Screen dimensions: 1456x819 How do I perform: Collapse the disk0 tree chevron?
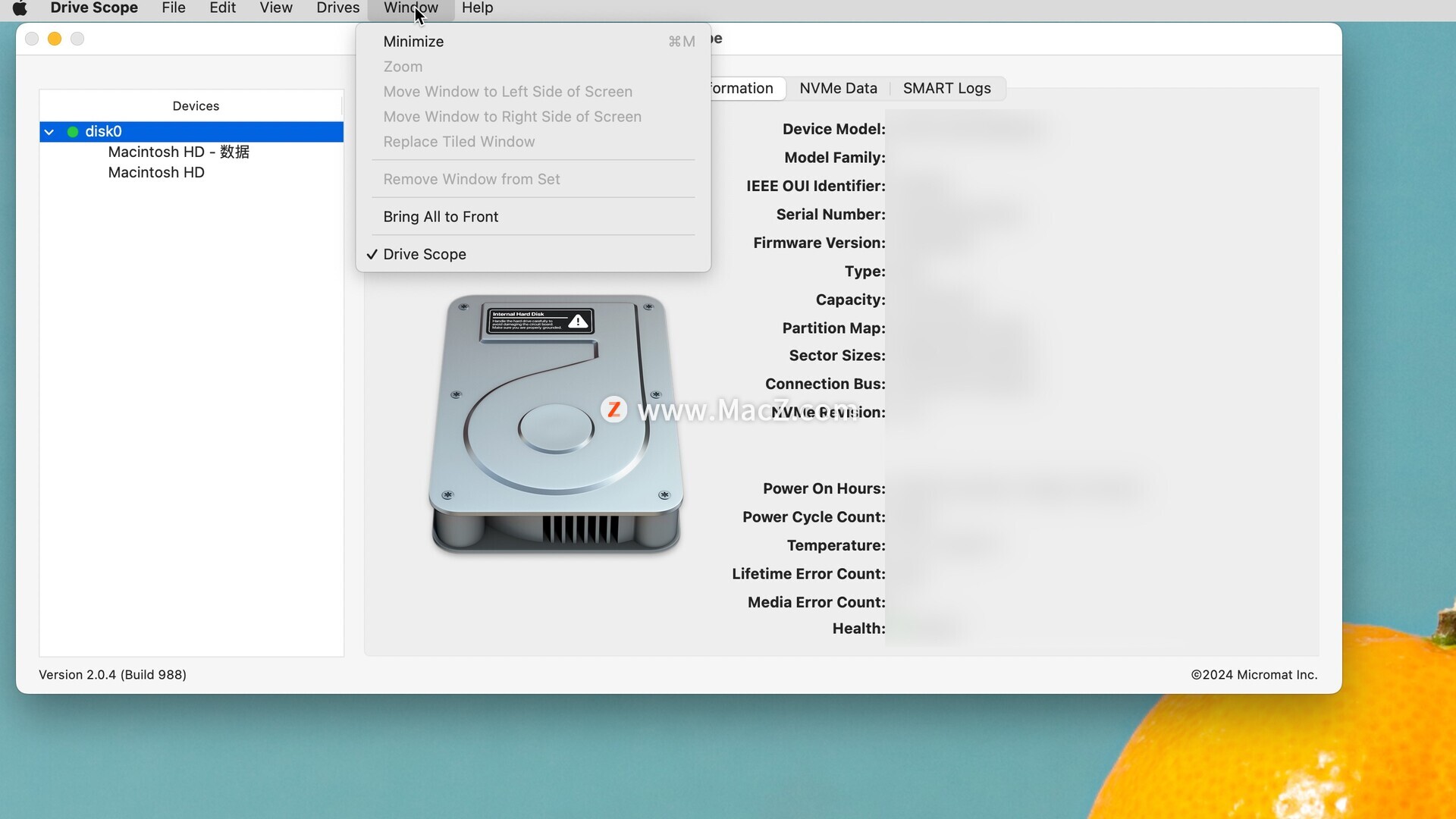click(x=49, y=132)
